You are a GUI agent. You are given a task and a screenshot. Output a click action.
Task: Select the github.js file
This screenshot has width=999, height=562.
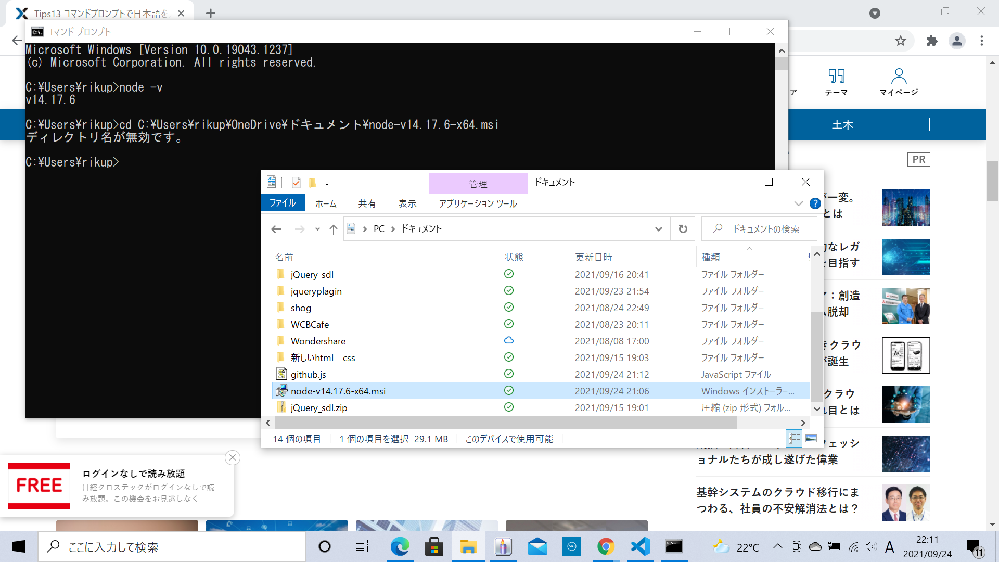pos(308,374)
